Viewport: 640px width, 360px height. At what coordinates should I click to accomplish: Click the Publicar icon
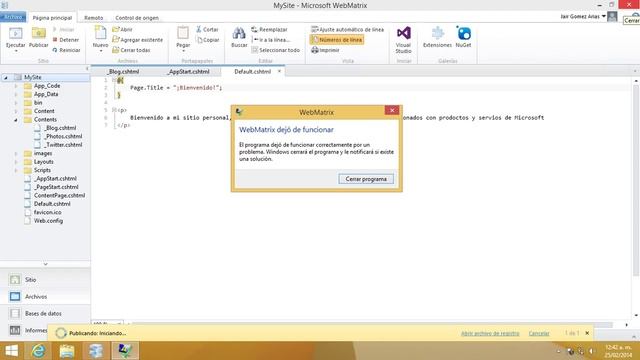(39, 33)
